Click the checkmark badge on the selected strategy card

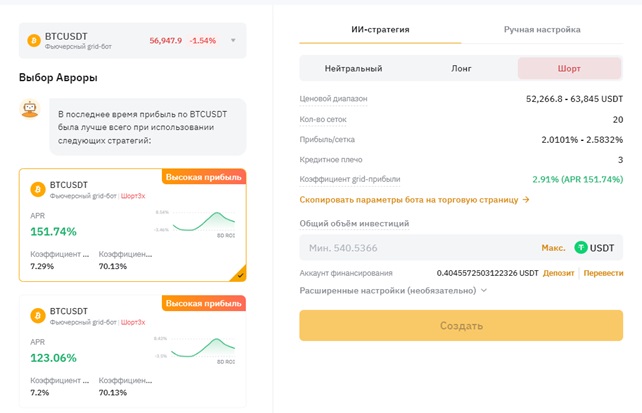click(238, 273)
